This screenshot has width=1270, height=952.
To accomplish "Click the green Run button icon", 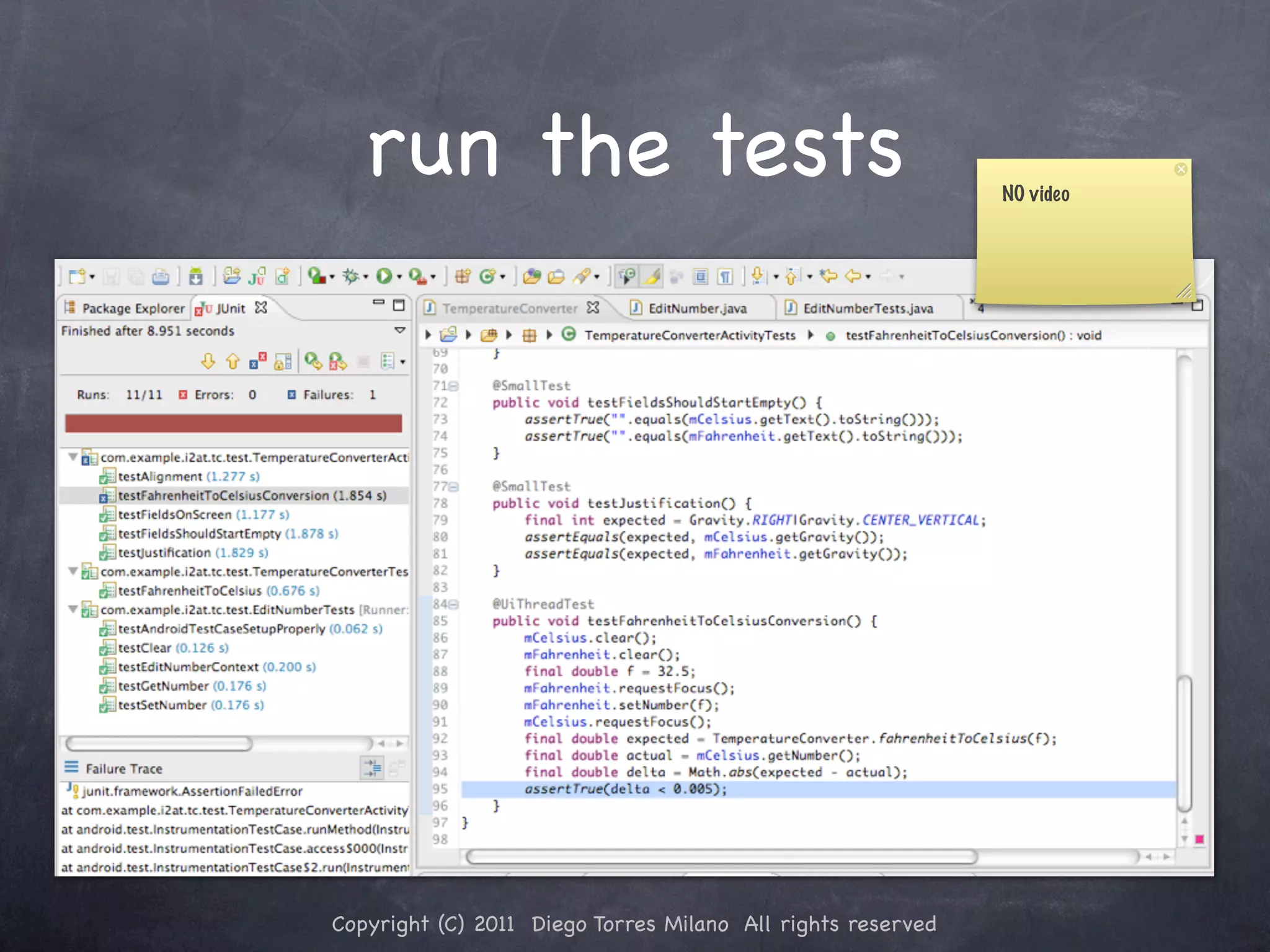I will point(384,276).
